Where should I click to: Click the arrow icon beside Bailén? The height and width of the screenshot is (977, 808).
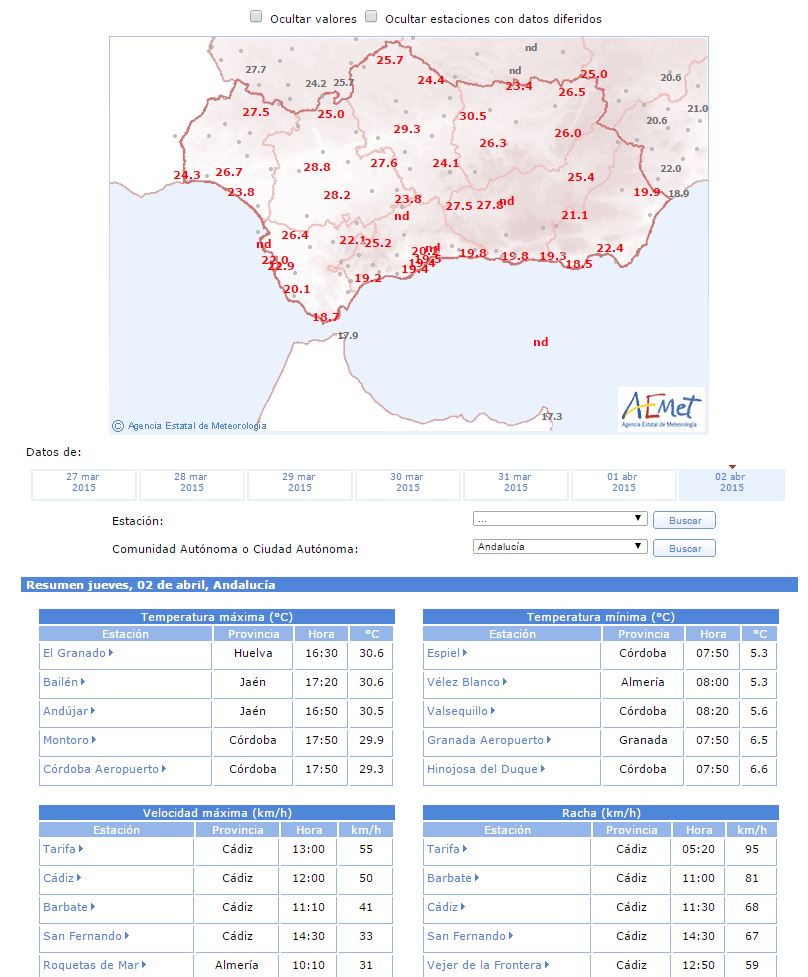83,682
